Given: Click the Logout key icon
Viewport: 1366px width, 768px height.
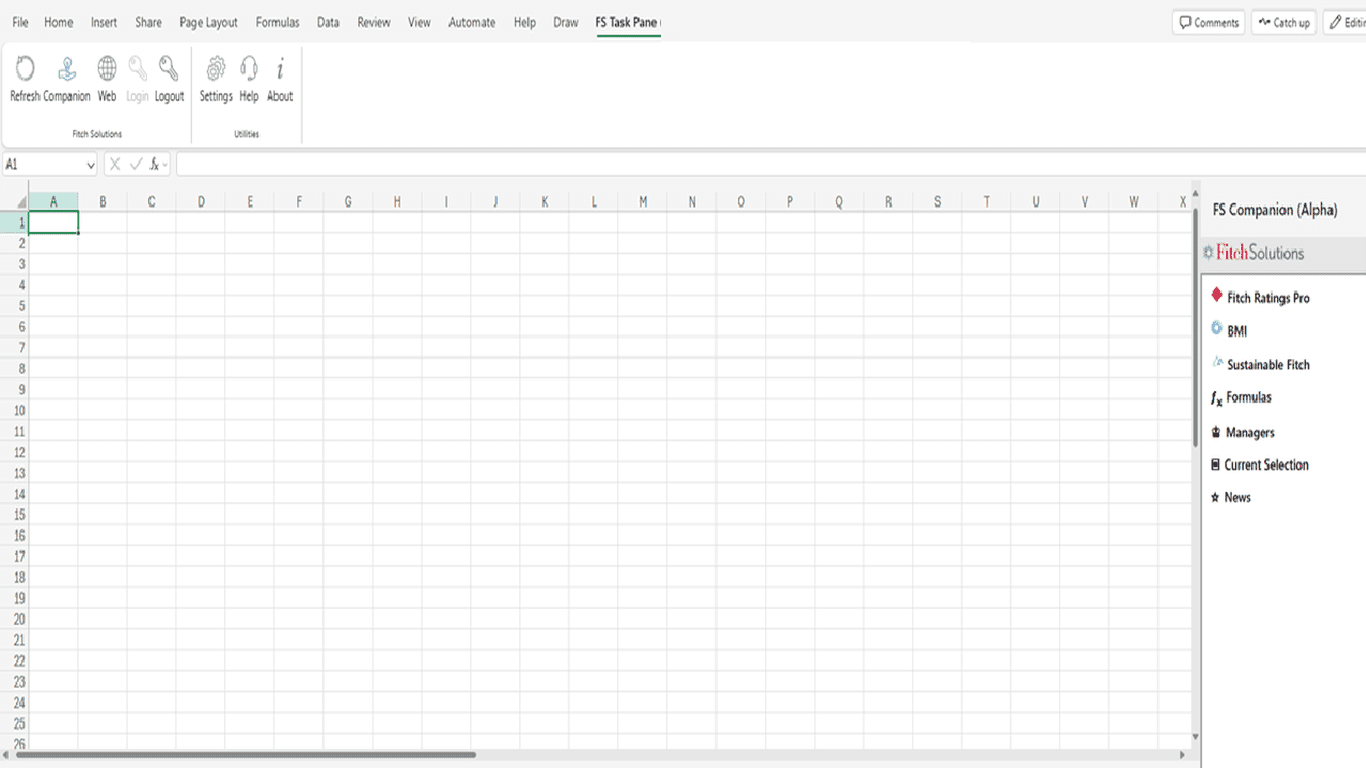Looking at the screenshot, I should pos(169,69).
